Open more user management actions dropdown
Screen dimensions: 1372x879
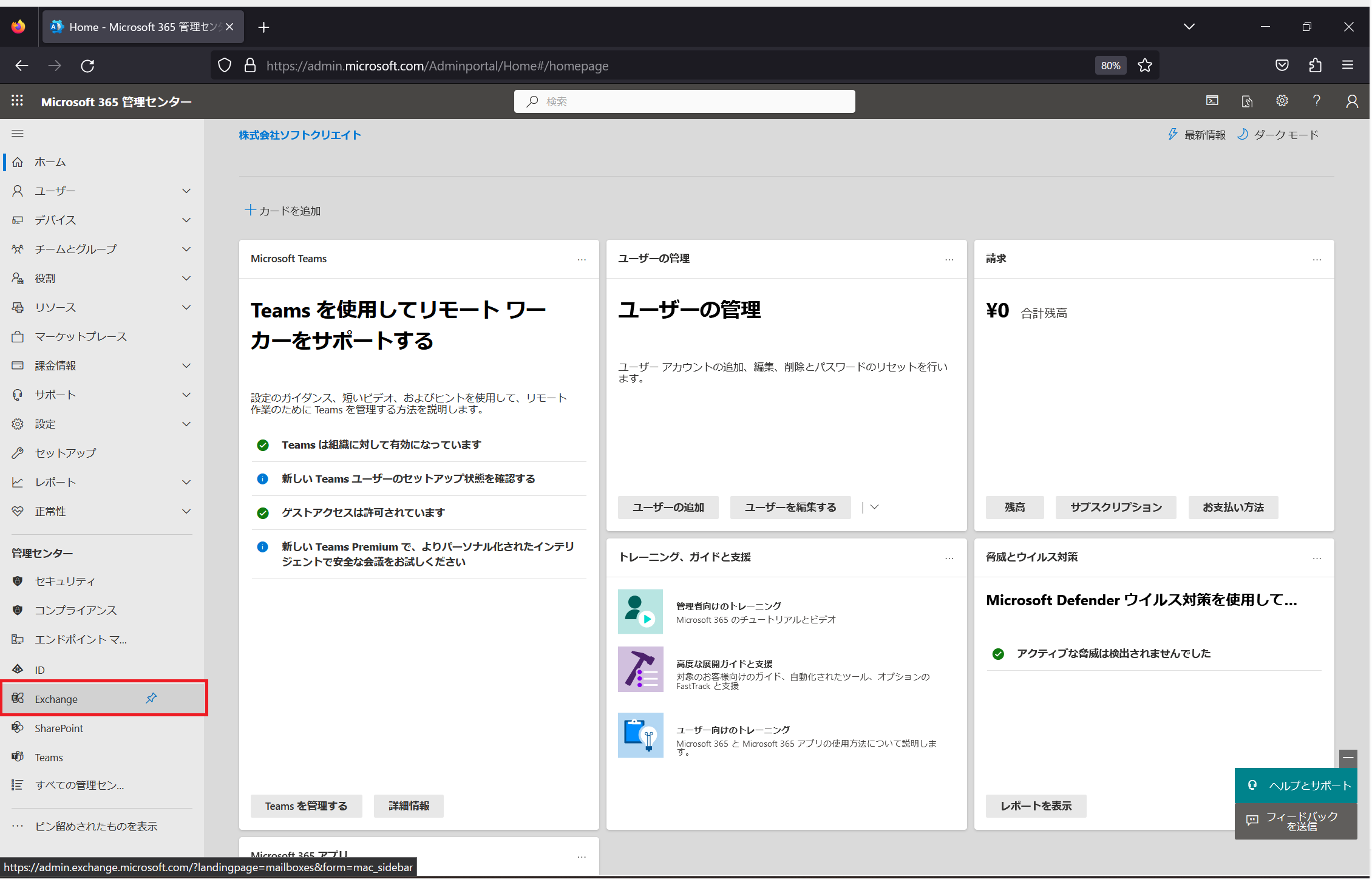(874, 507)
